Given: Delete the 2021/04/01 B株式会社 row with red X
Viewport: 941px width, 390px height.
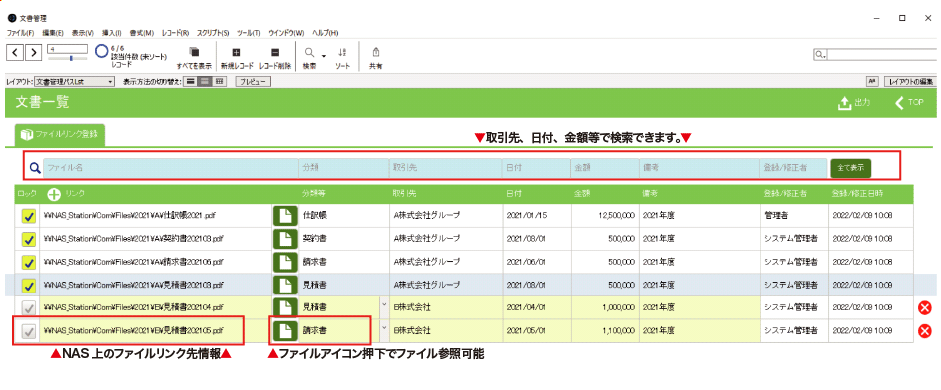Looking at the screenshot, I should (x=925, y=308).
